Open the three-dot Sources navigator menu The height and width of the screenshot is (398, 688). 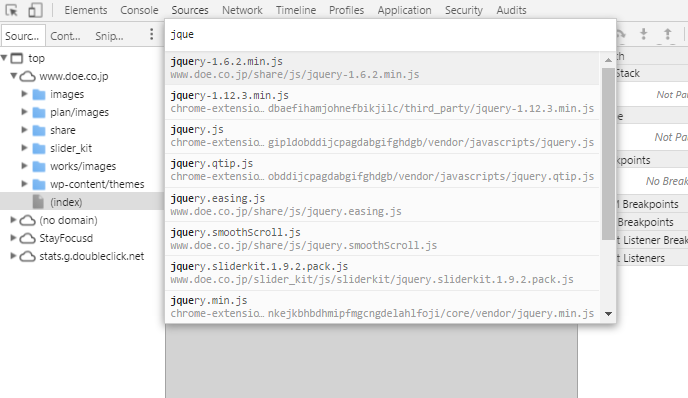pos(151,34)
